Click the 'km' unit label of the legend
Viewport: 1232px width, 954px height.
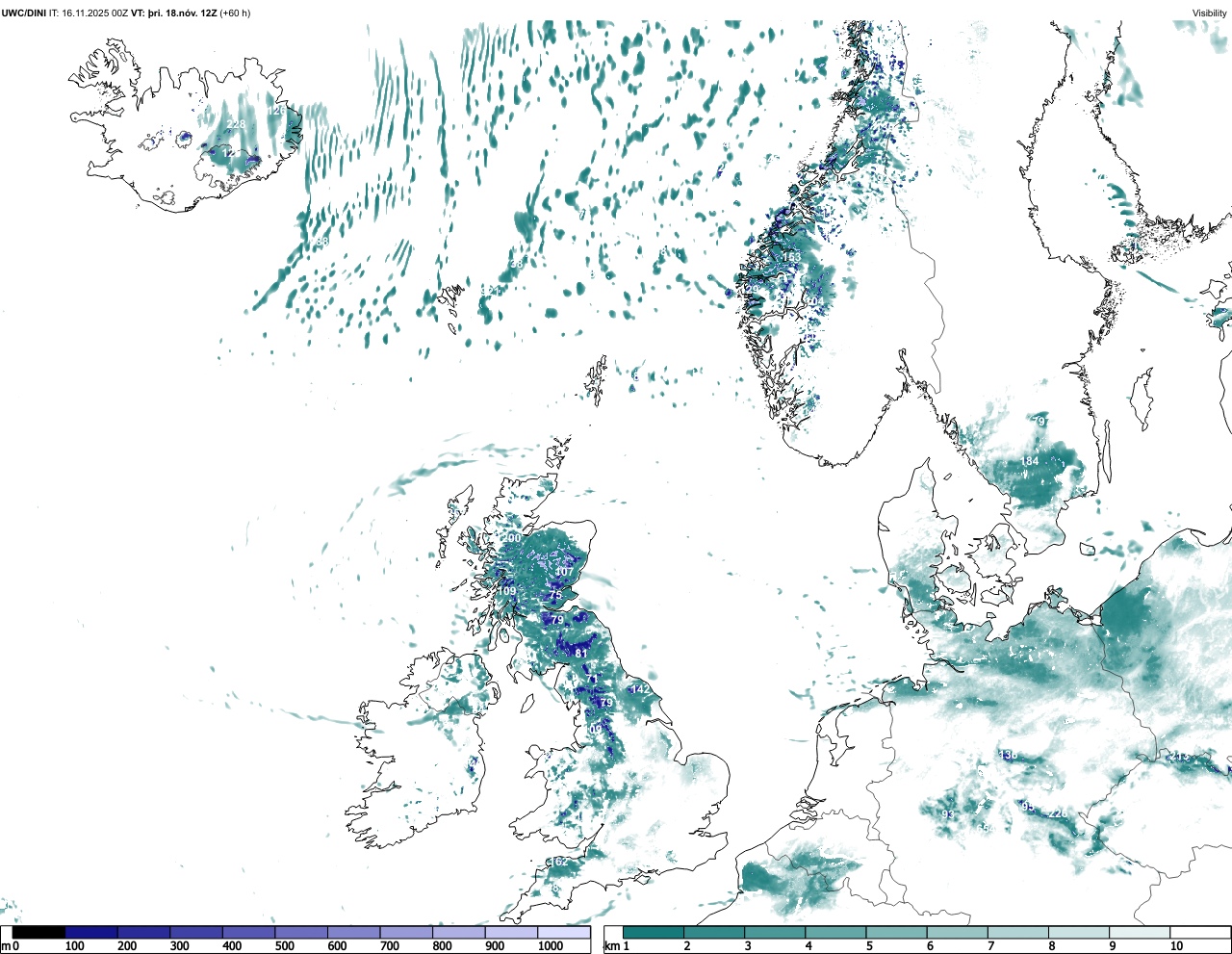611,946
